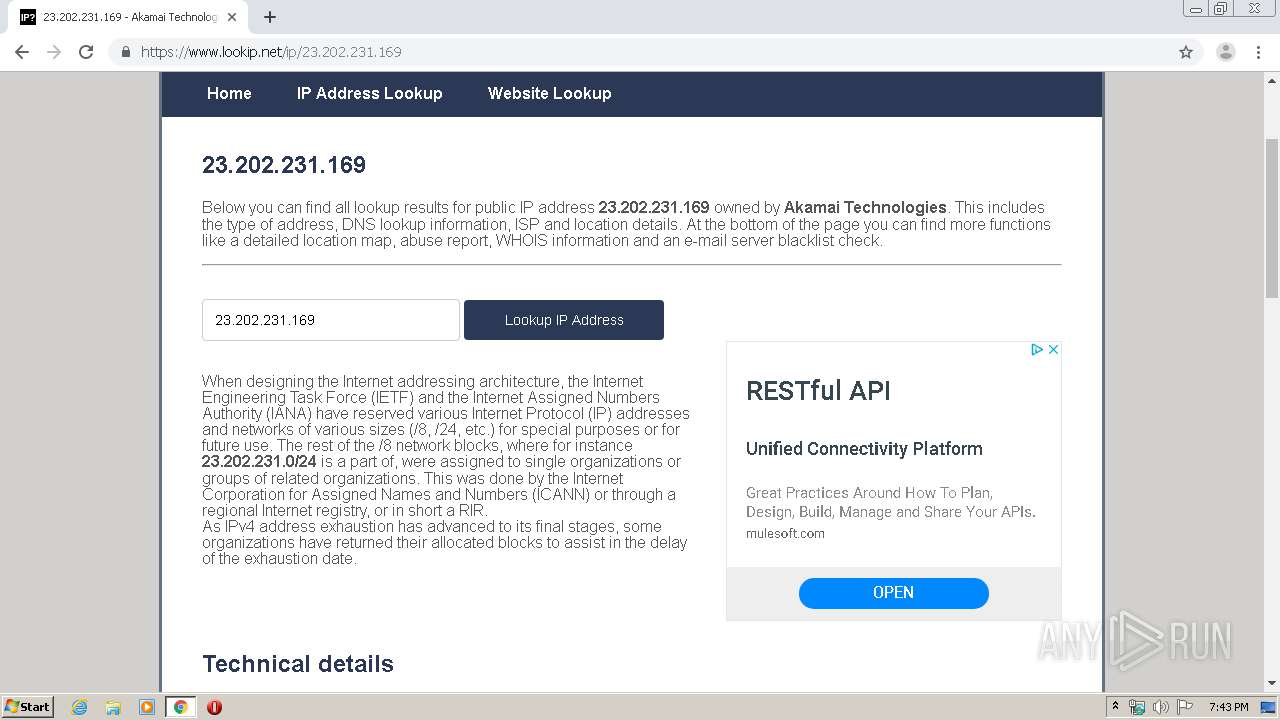Open File Explorer folder on taskbar
Screen dimensions: 1280x720
coord(113,707)
